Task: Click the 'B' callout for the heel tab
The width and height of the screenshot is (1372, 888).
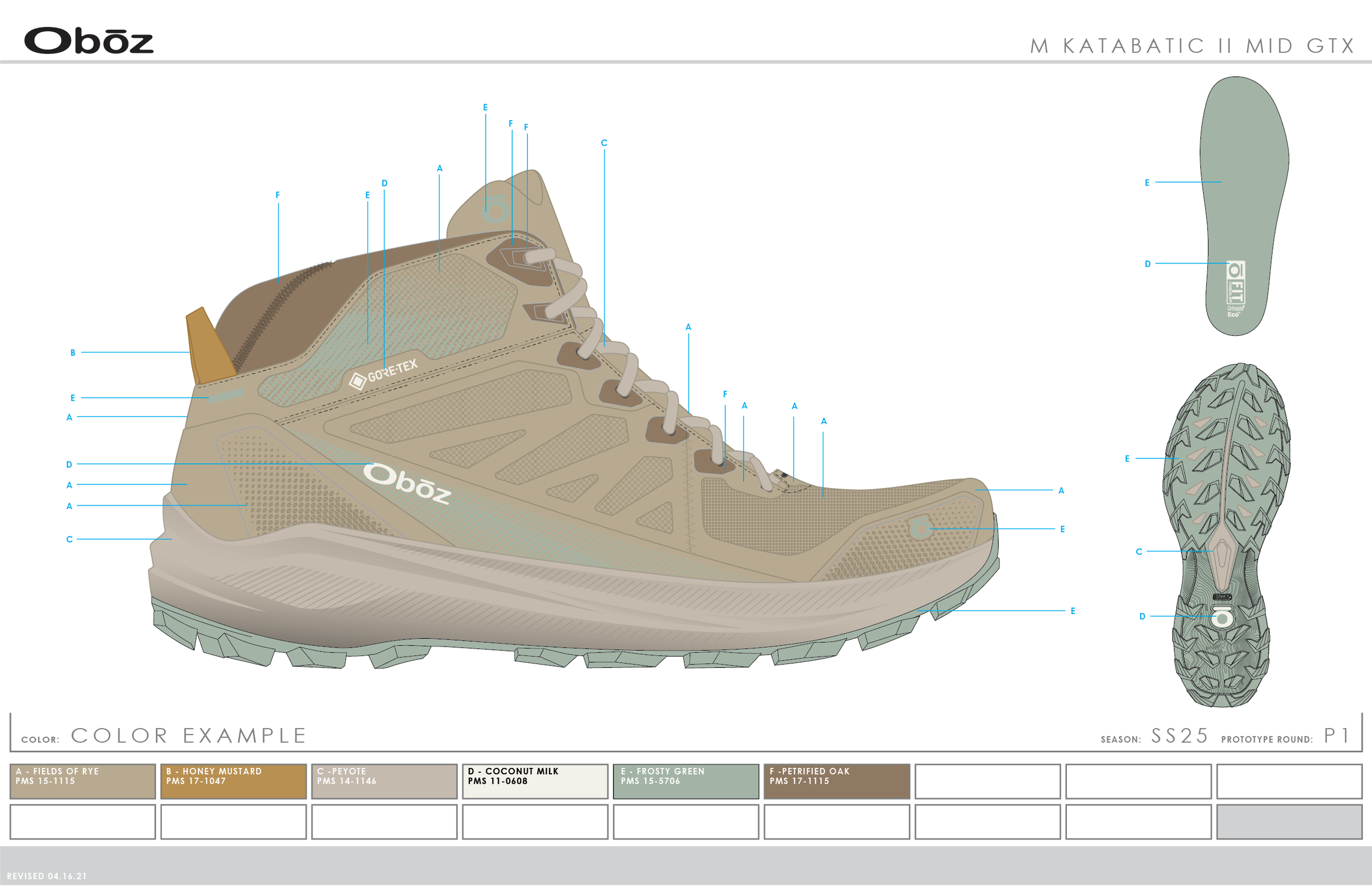Action: click(72, 353)
